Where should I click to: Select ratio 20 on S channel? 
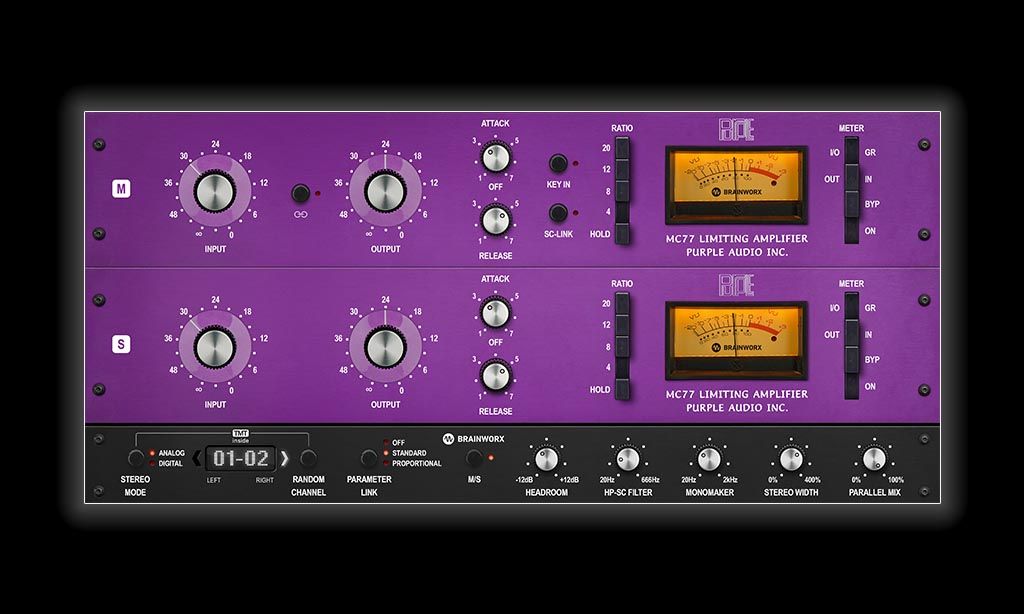tap(622, 304)
